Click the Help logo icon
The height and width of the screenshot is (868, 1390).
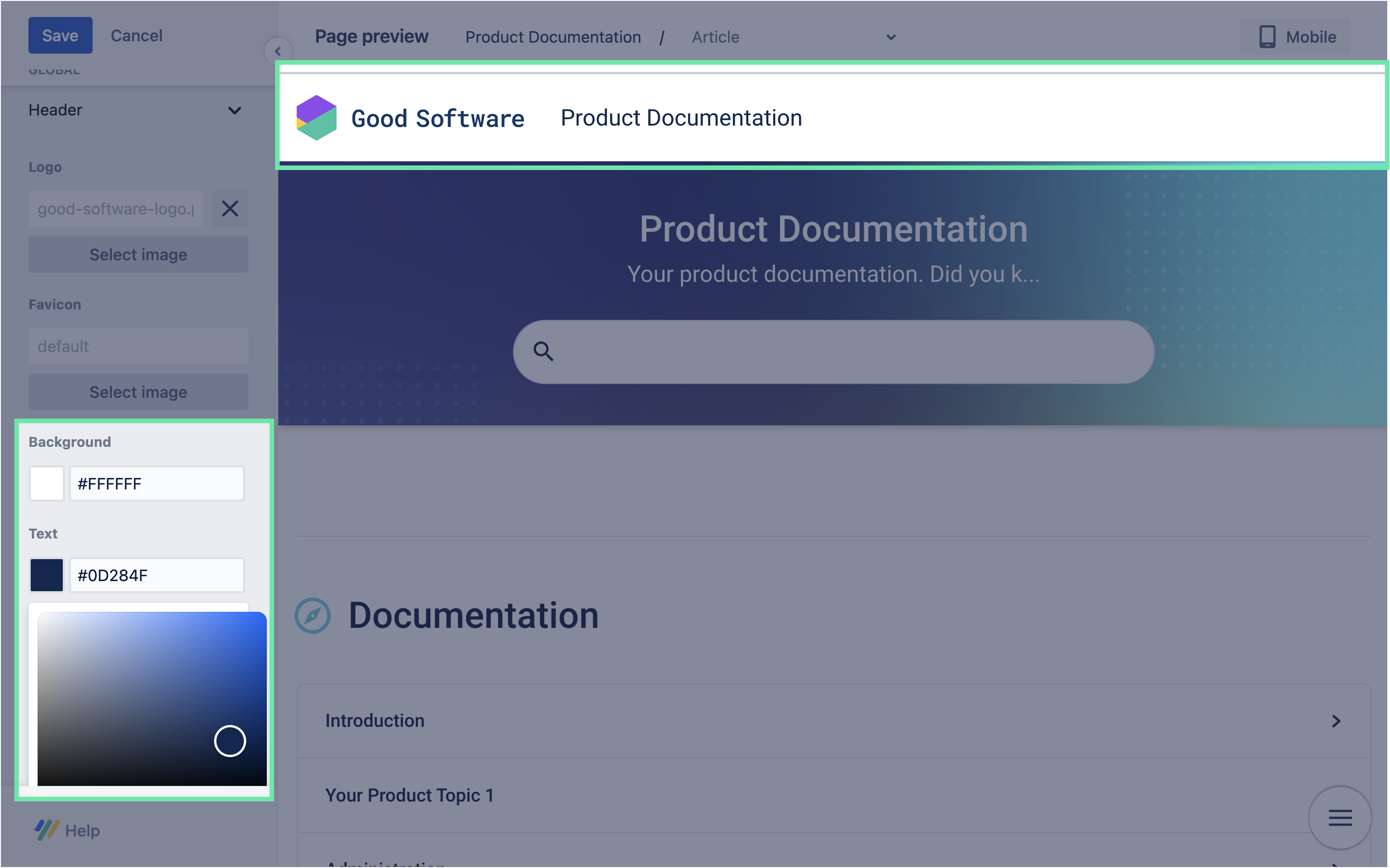[x=46, y=830]
